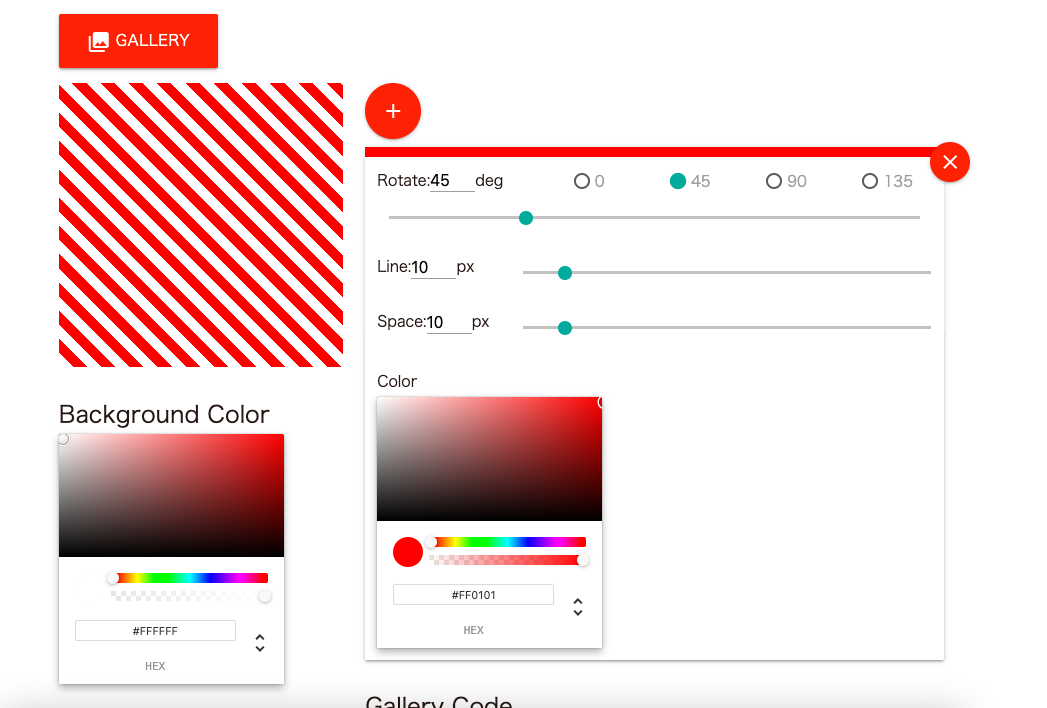Toggle color format arrows in stripe Color picker
Viewport: 1047px width, 708px height.
[x=577, y=607]
